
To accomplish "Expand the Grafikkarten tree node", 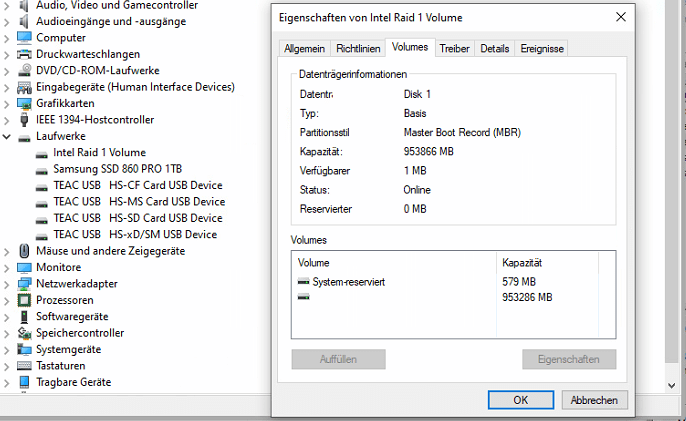I will [x=7, y=104].
